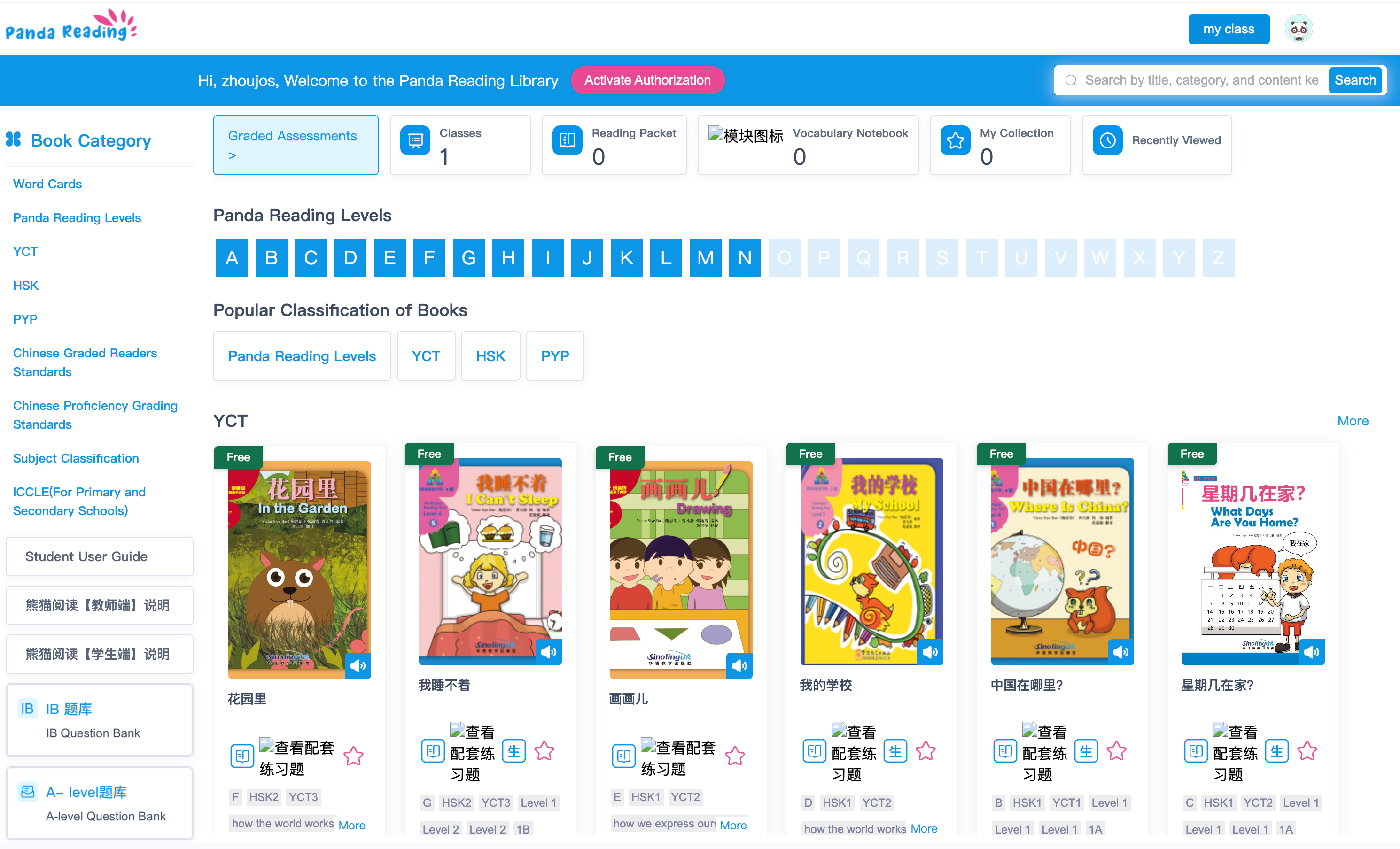The height and width of the screenshot is (849, 1400).
Task: Open the my class button
Action: click(1228, 29)
